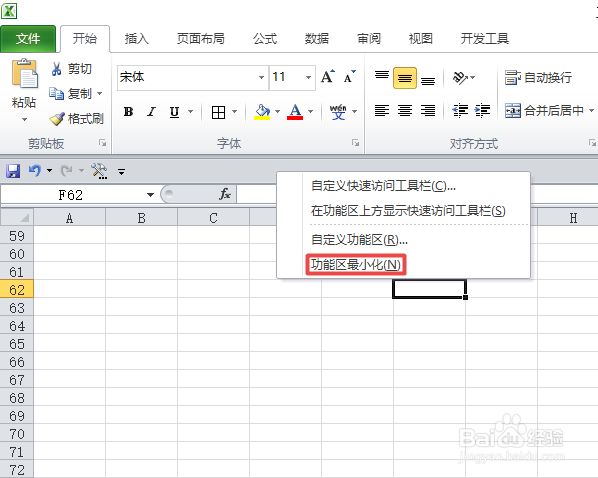Expand fill color dropdown arrow
Screen dimensions: 598x478
tap(277, 112)
